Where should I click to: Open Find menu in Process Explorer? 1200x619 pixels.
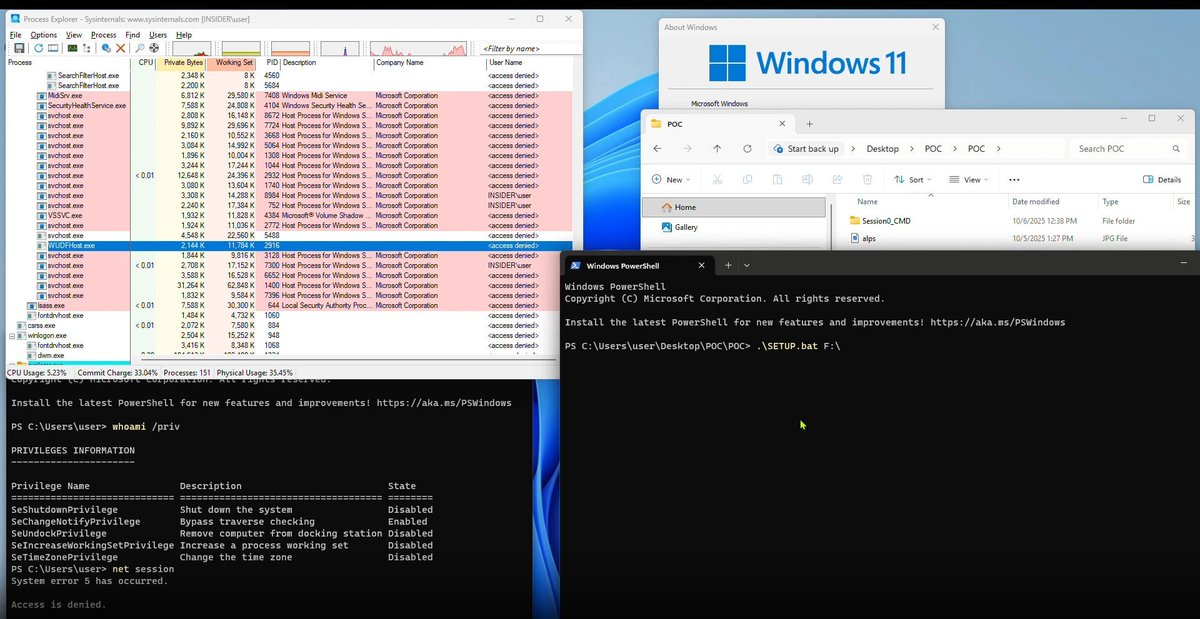[x=133, y=35]
